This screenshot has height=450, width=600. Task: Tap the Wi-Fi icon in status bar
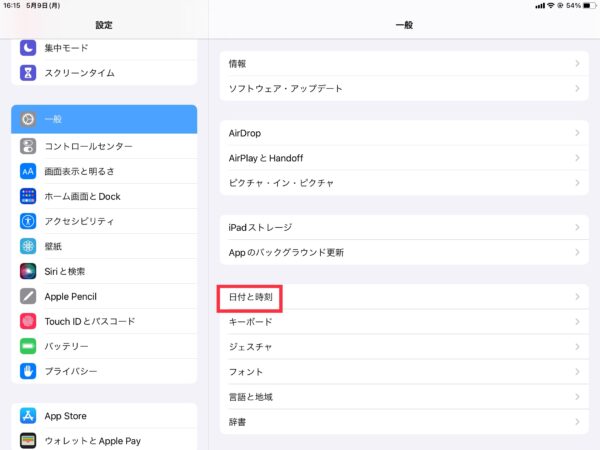(551, 5)
